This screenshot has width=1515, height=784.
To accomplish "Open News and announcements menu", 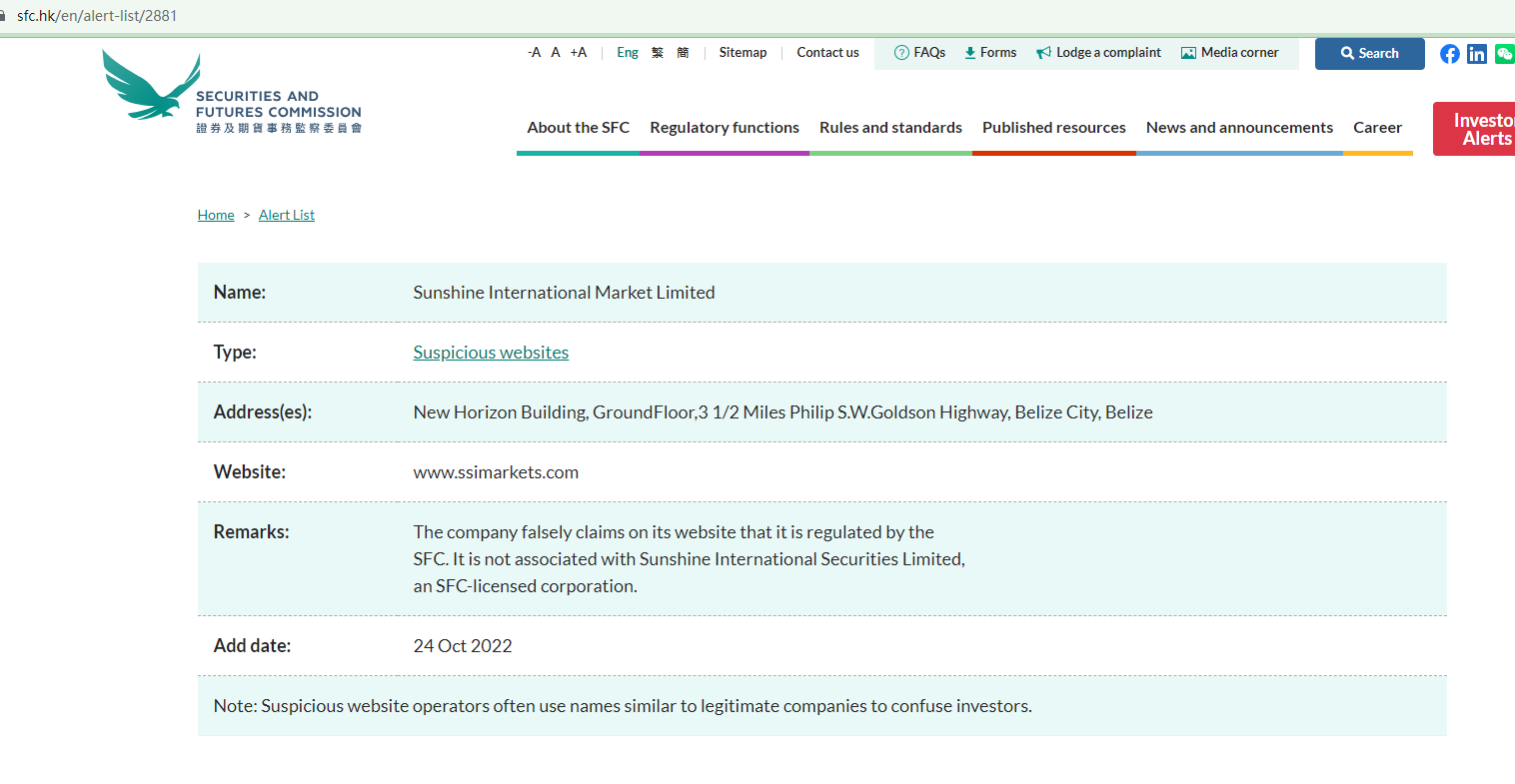I will click(1239, 128).
